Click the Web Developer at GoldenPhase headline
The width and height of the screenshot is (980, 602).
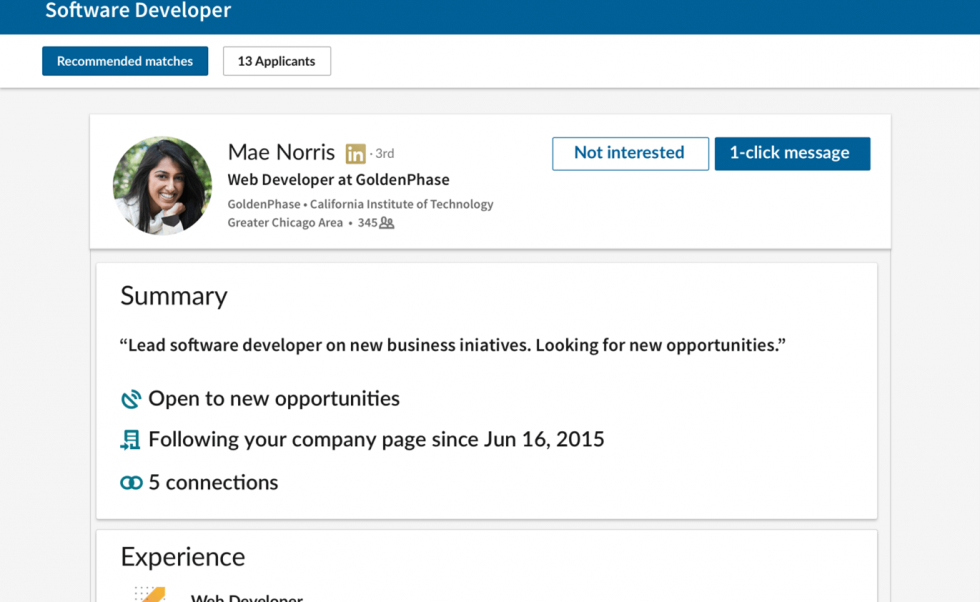[x=338, y=180]
